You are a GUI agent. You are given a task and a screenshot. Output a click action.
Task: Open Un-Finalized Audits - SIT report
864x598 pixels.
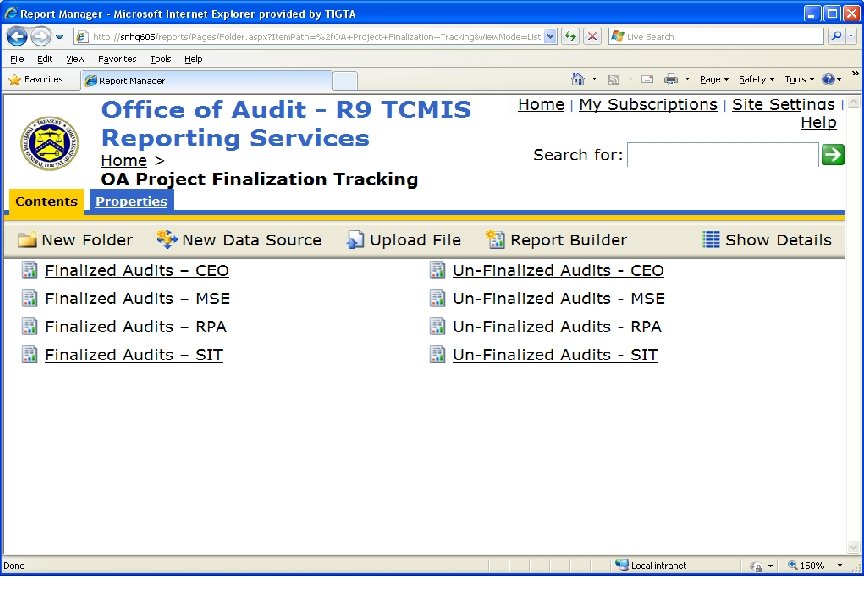555,355
